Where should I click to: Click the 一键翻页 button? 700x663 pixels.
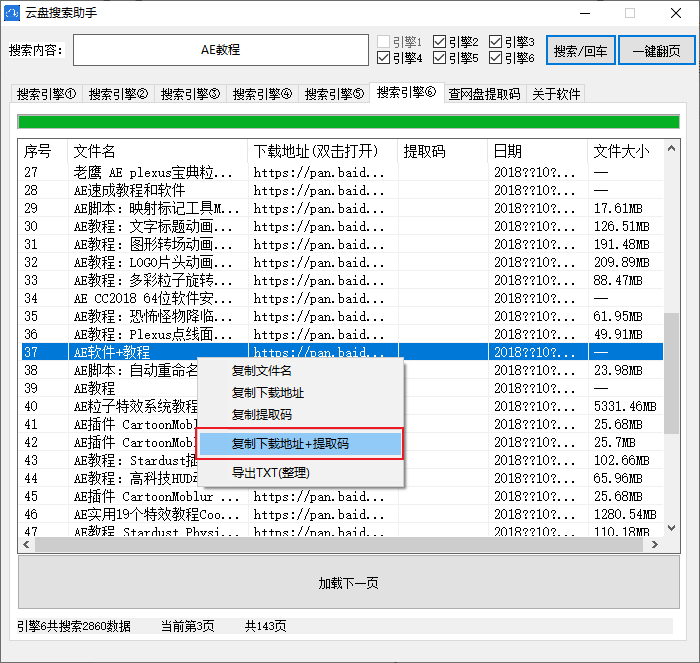[x=656, y=50]
